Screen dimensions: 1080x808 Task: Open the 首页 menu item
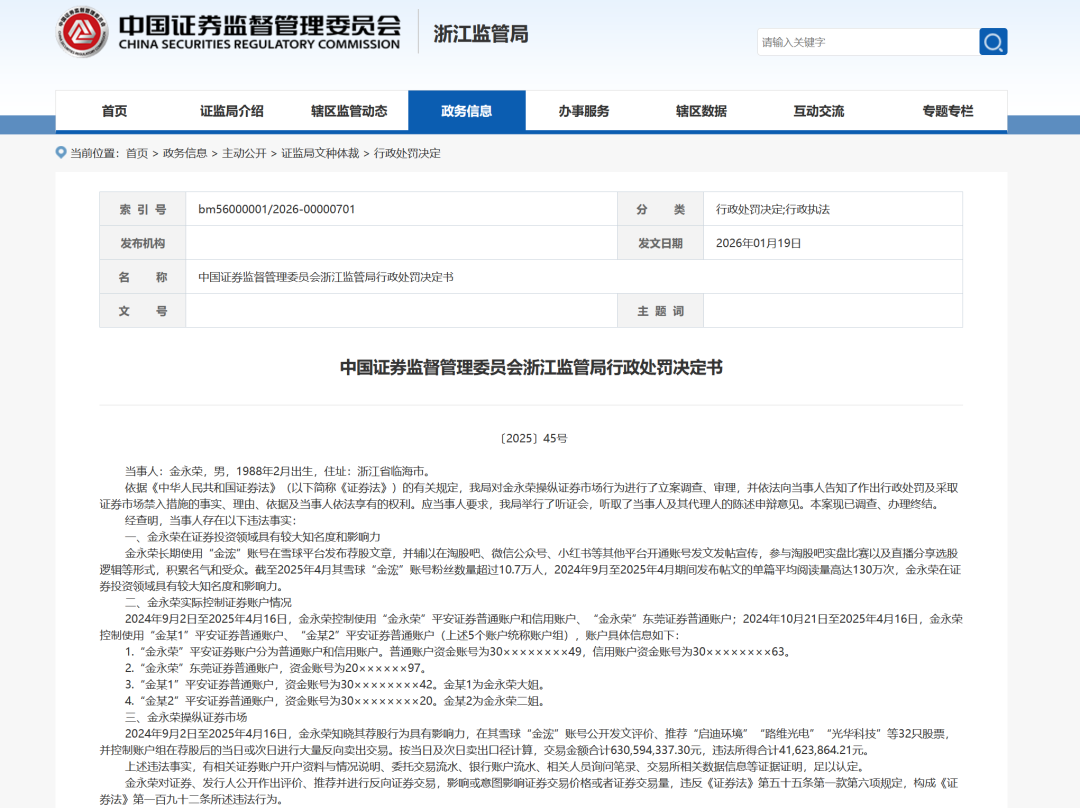coord(113,111)
